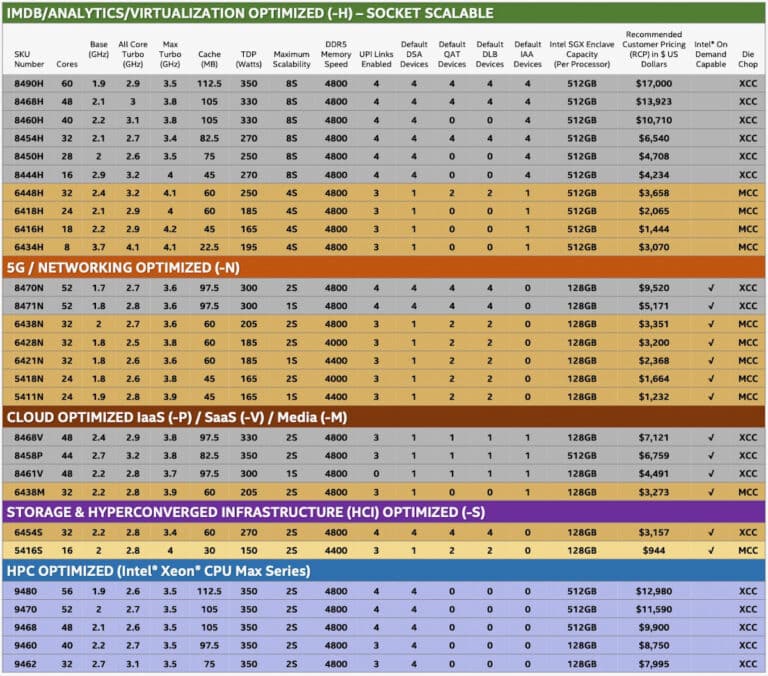Select SKU 6454S

point(28,532)
